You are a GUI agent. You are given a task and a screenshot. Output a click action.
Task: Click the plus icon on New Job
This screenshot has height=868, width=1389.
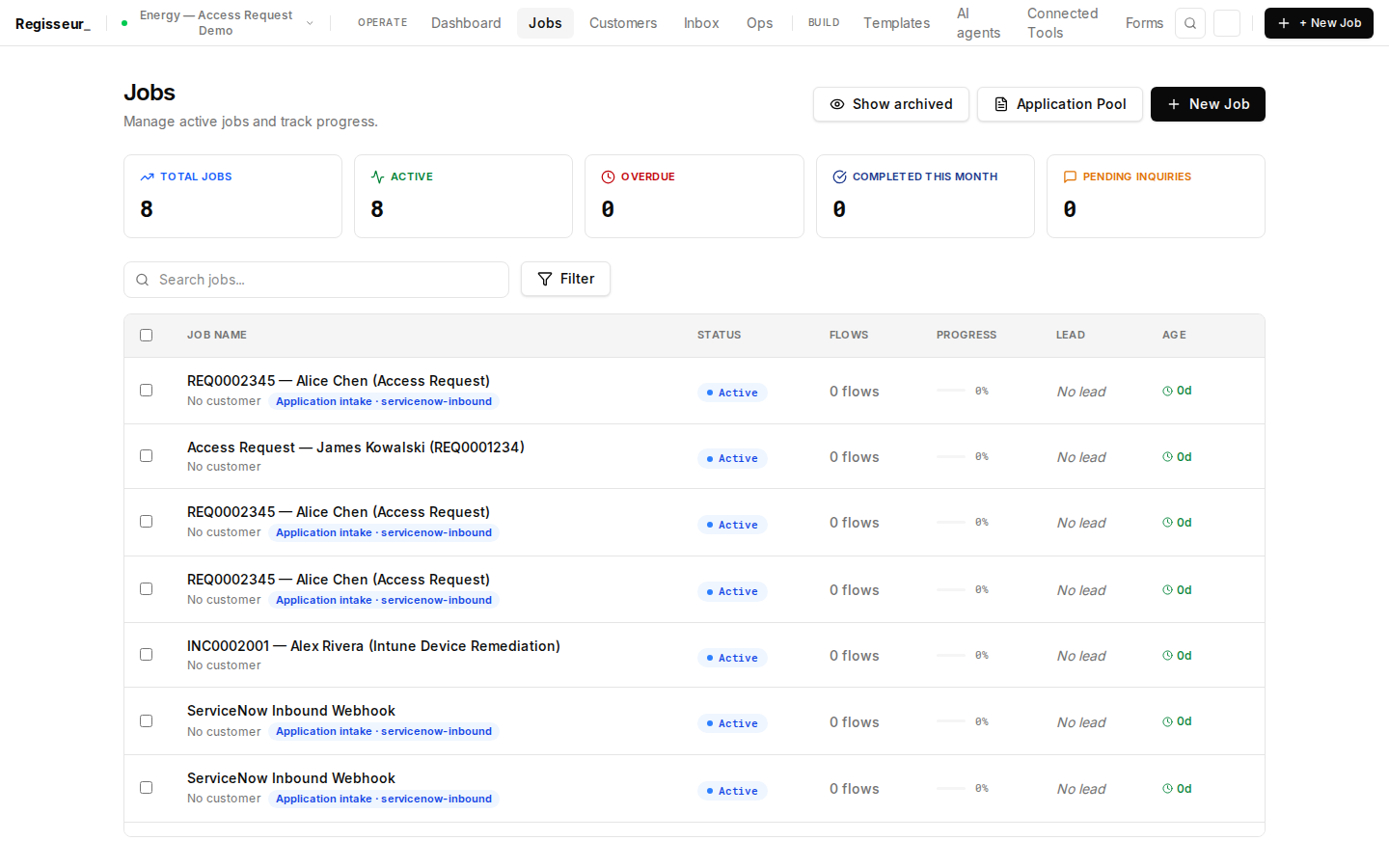click(1174, 104)
